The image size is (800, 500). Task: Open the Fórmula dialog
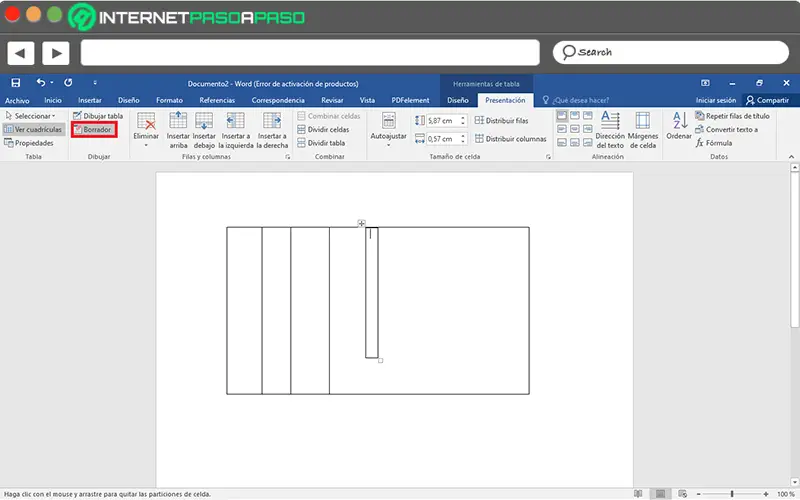(x=714, y=143)
